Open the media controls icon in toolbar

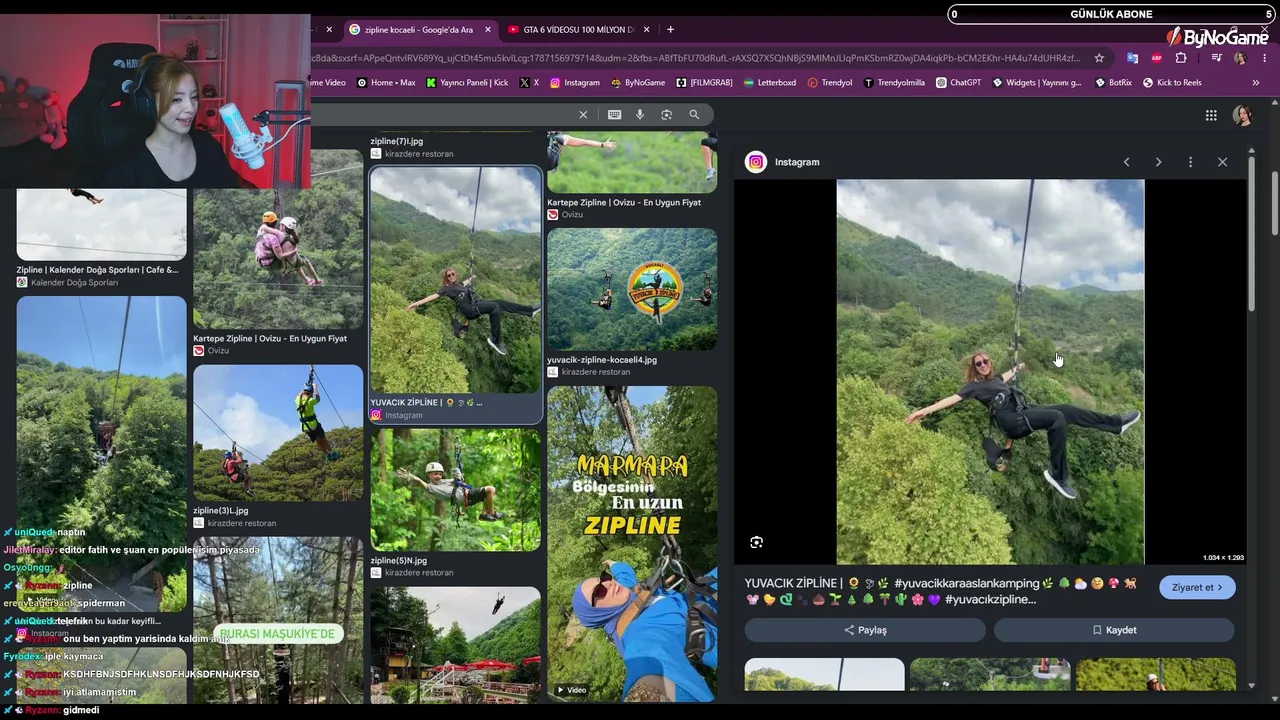(1216, 58)
